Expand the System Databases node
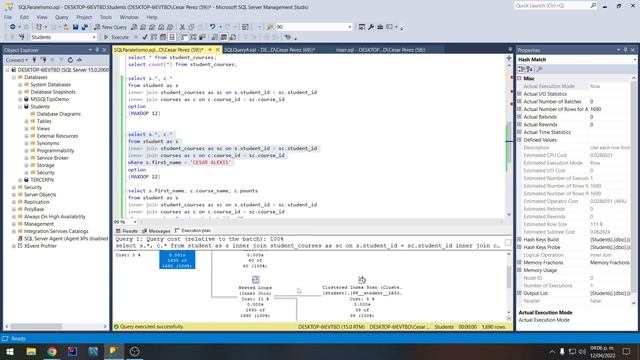Image resolution: width=640 pixels, height=360 pixels. (x=20, y=84)
